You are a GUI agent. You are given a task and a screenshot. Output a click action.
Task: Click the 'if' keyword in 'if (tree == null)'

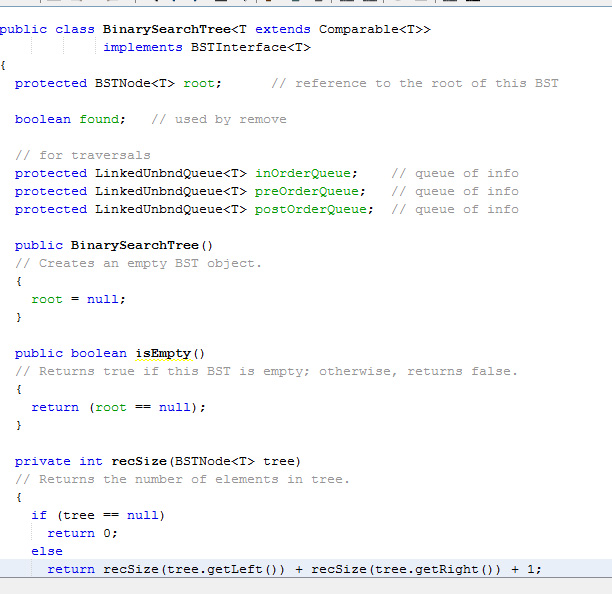pos(39,515)
